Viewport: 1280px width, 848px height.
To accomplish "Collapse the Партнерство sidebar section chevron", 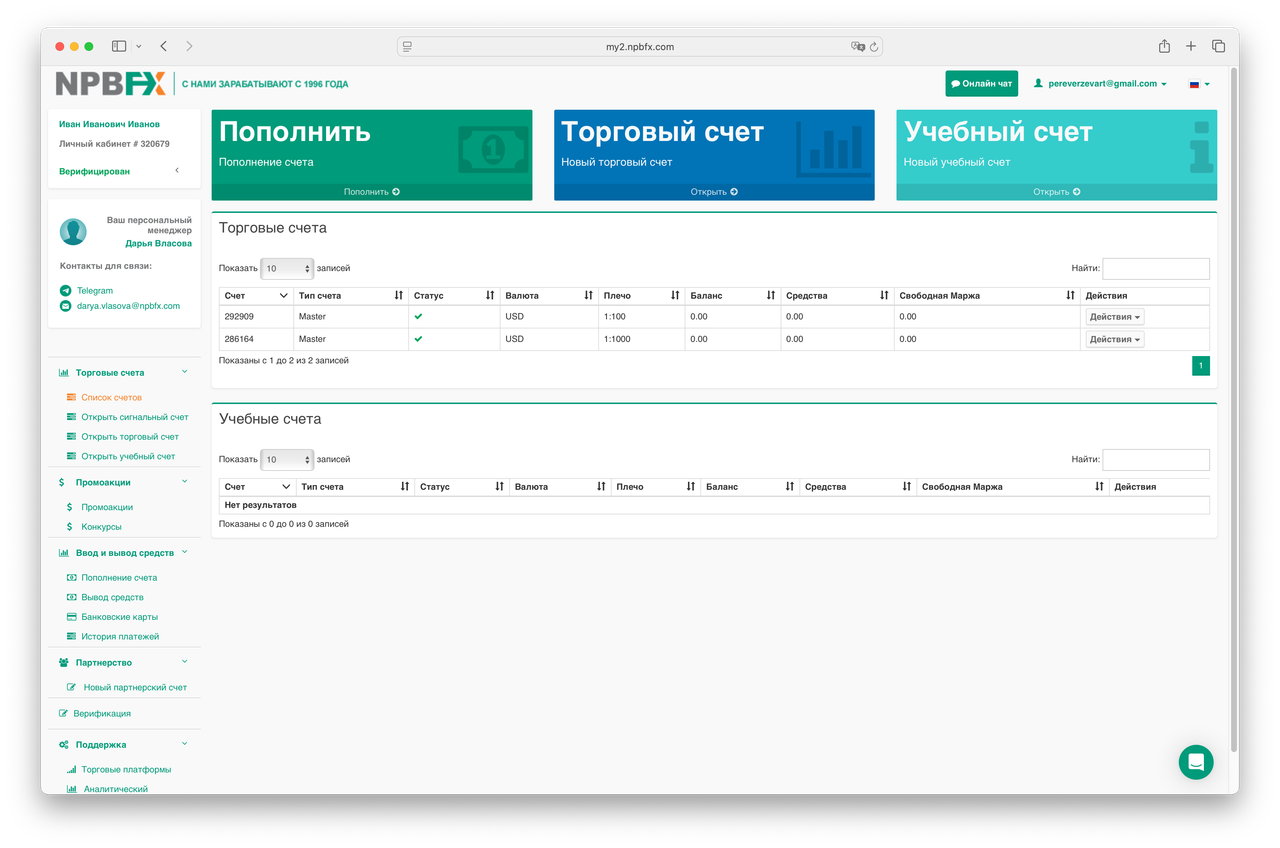I will click(x=184, y=662).
